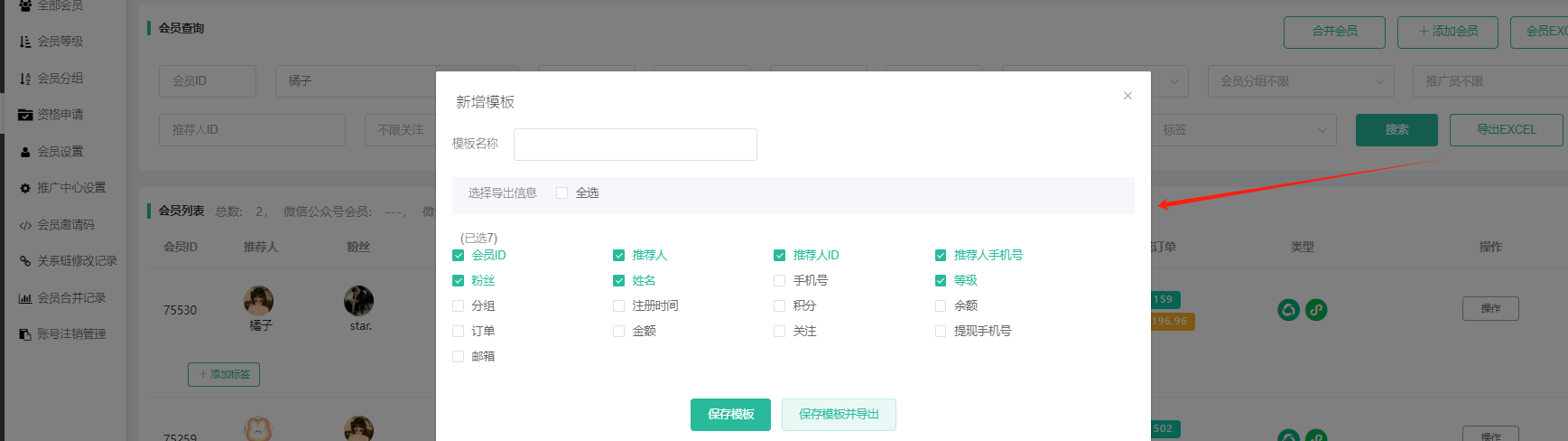Screen dimensions: 1568x441
Task: Enable the 邮箱 export checkbox
Action: (x=459, y=357)
